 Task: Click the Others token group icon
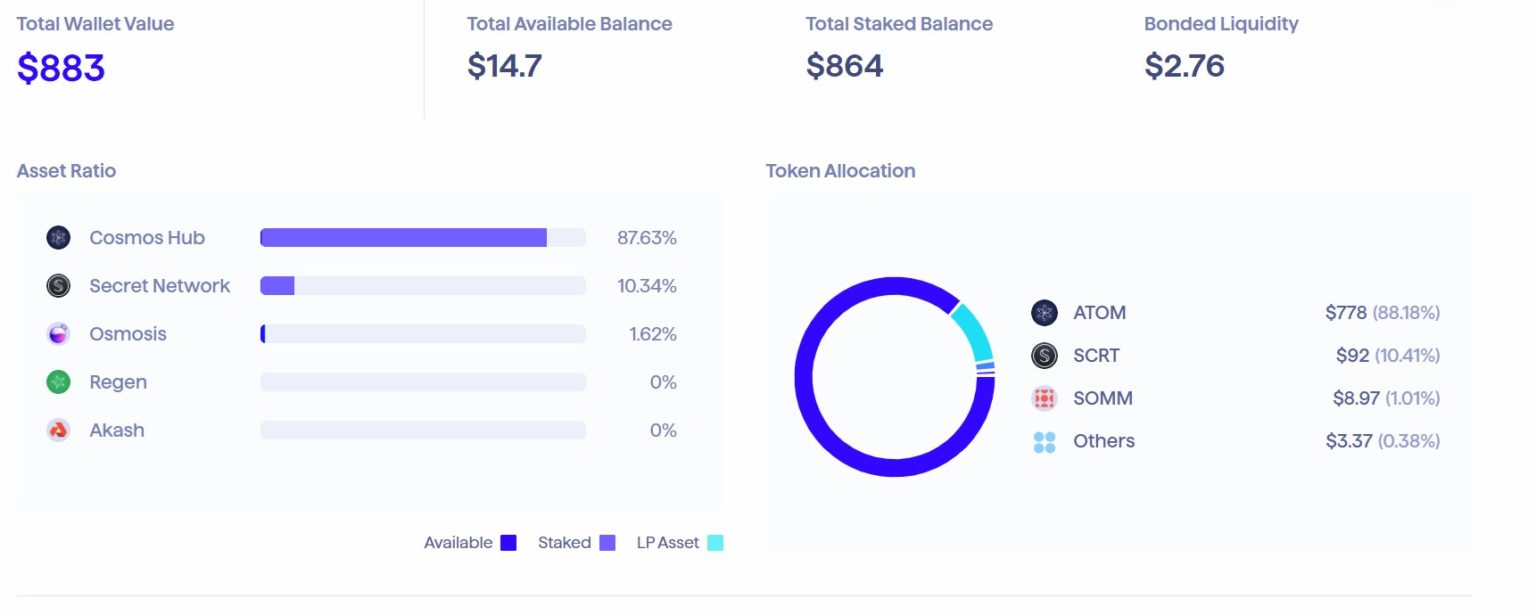pos(1044,441)
